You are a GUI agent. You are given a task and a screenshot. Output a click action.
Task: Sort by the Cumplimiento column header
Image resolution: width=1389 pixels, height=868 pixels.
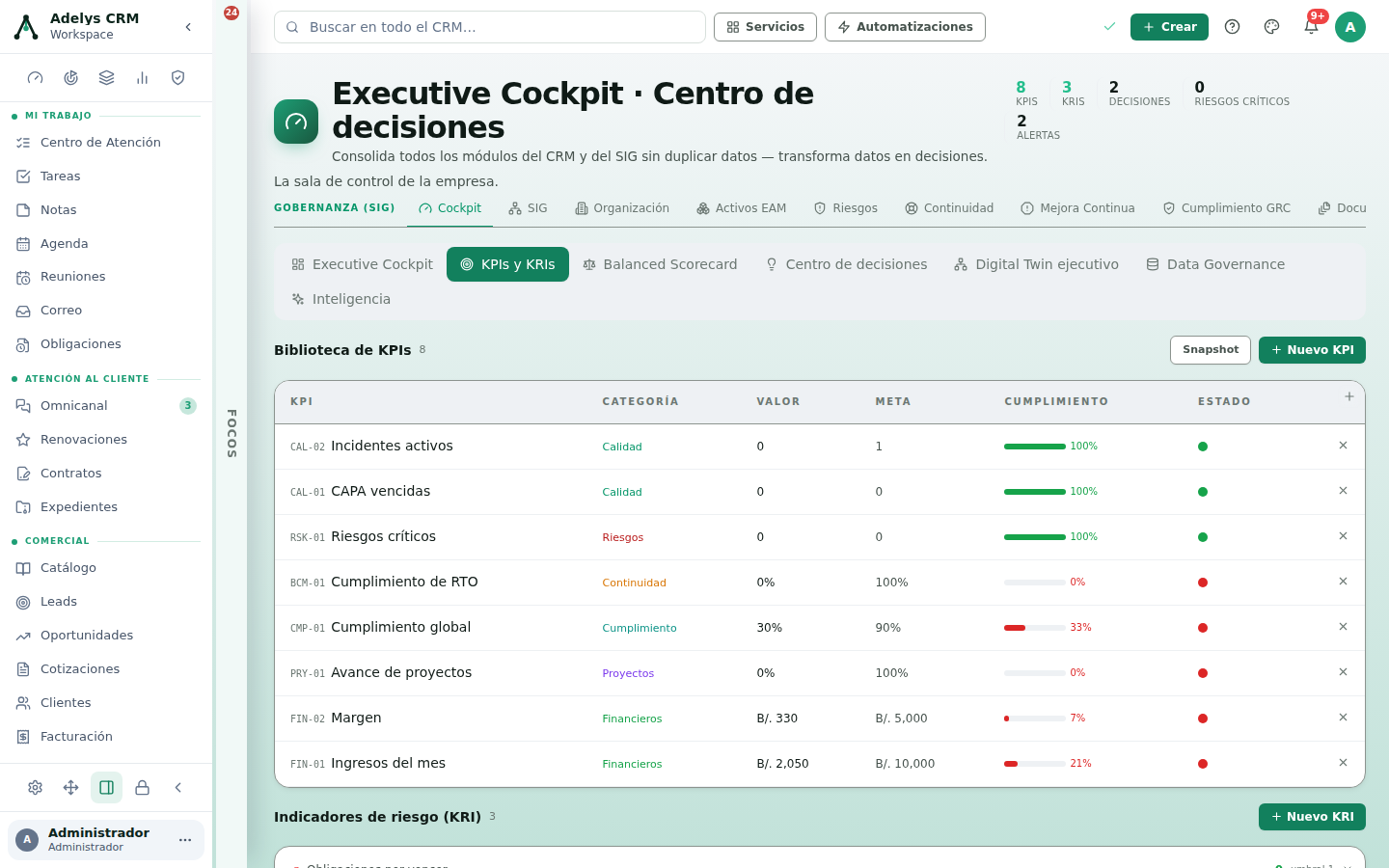click(x=1056, y=401)
